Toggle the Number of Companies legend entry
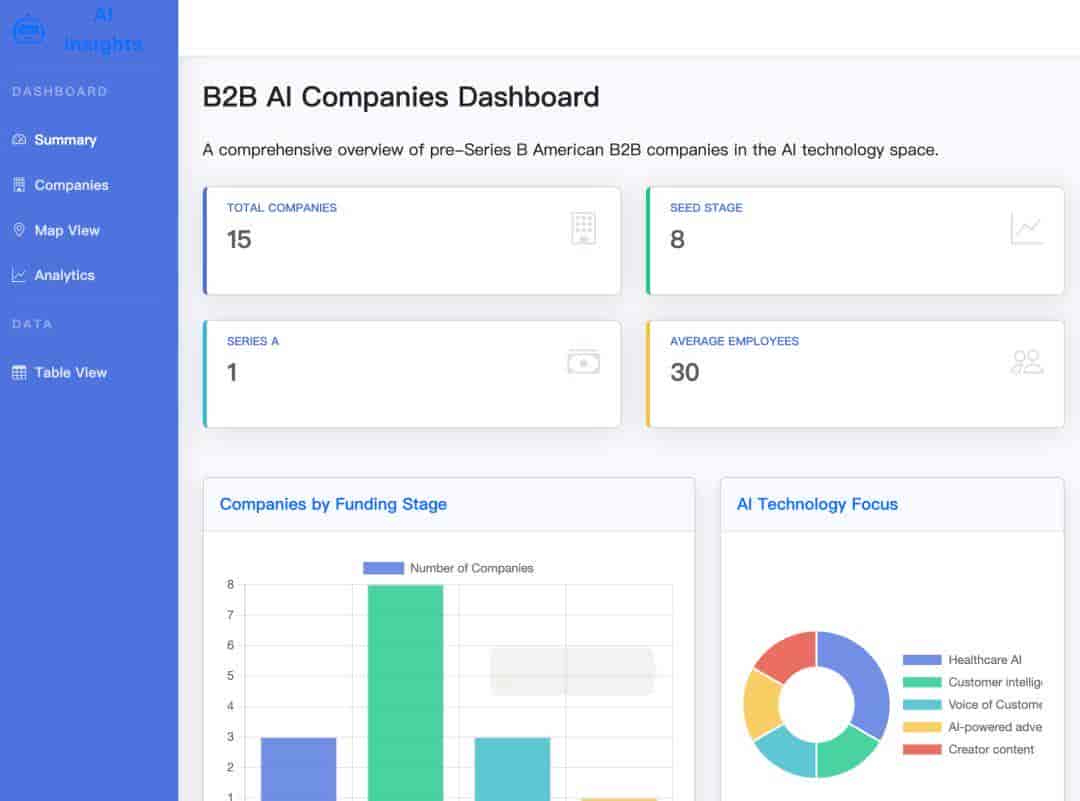 pyautogui.click(x=448, y=568)
